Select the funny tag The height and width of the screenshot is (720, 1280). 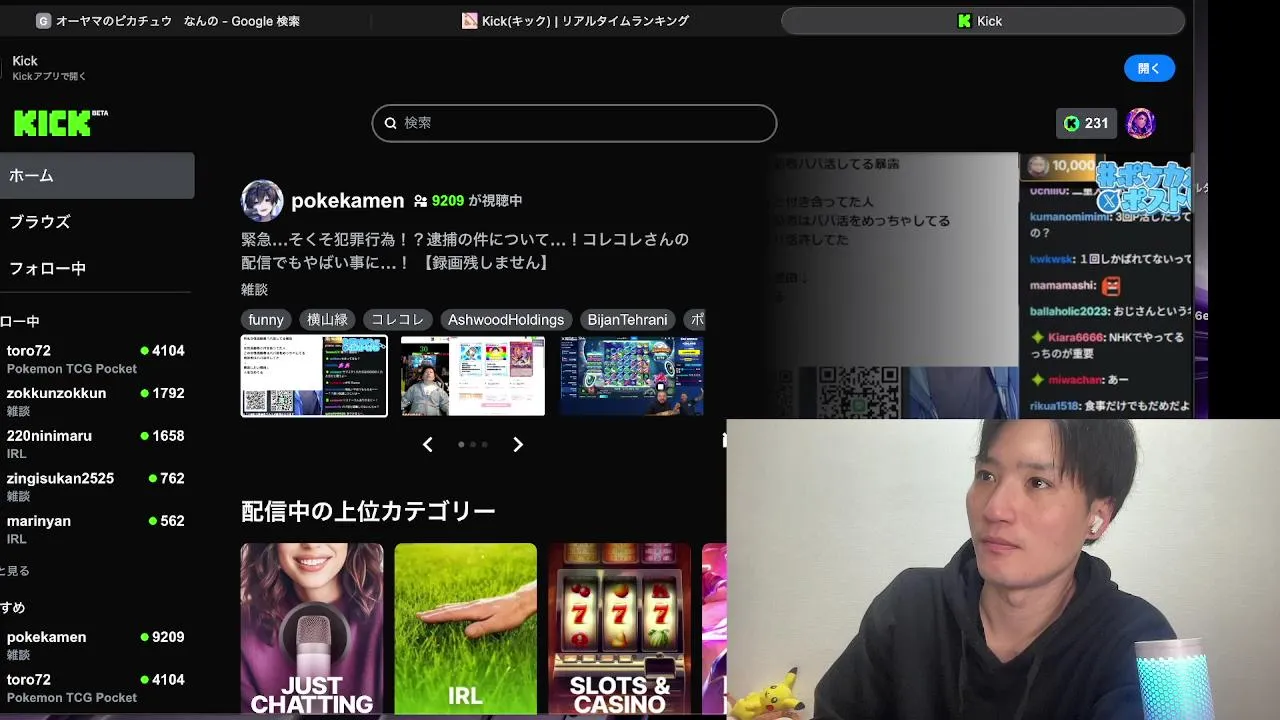click(x=266, y=320)
